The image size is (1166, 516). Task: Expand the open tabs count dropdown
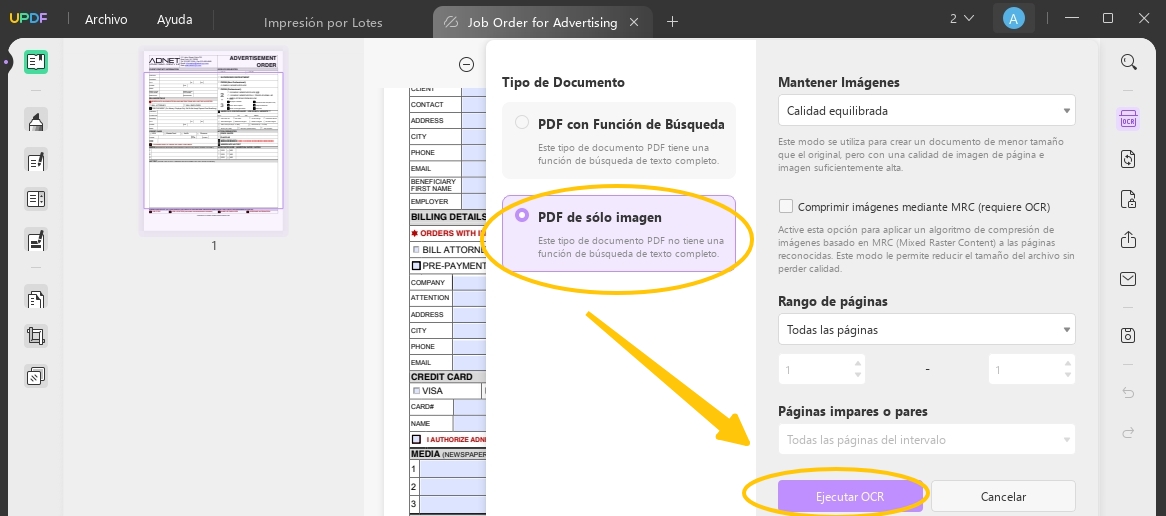962,19
